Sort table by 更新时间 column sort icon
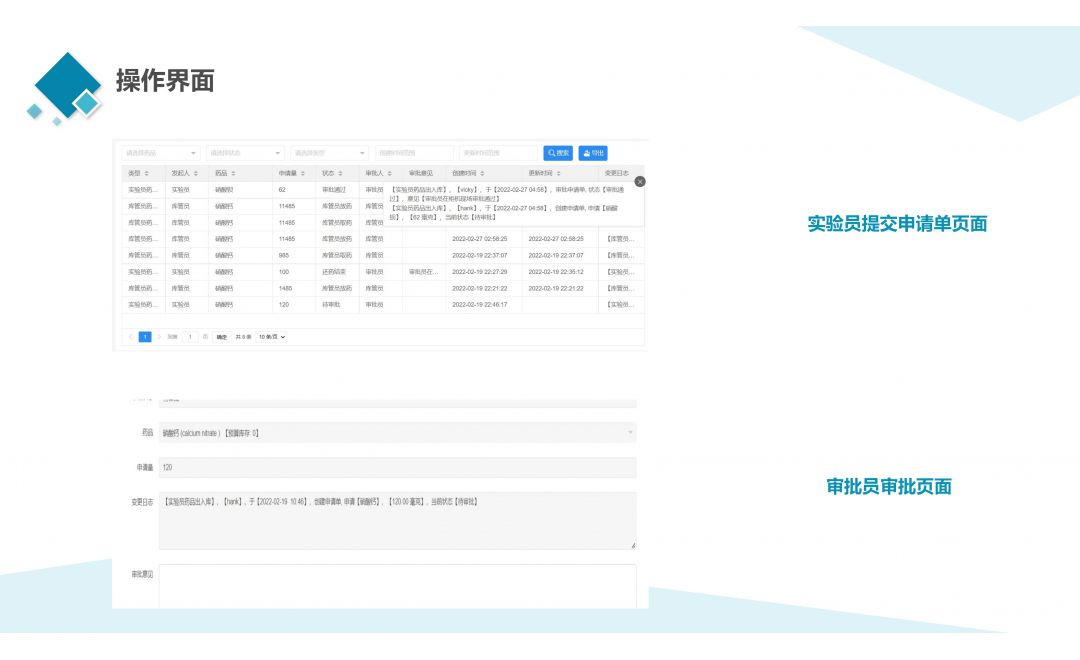 [559, 174]
